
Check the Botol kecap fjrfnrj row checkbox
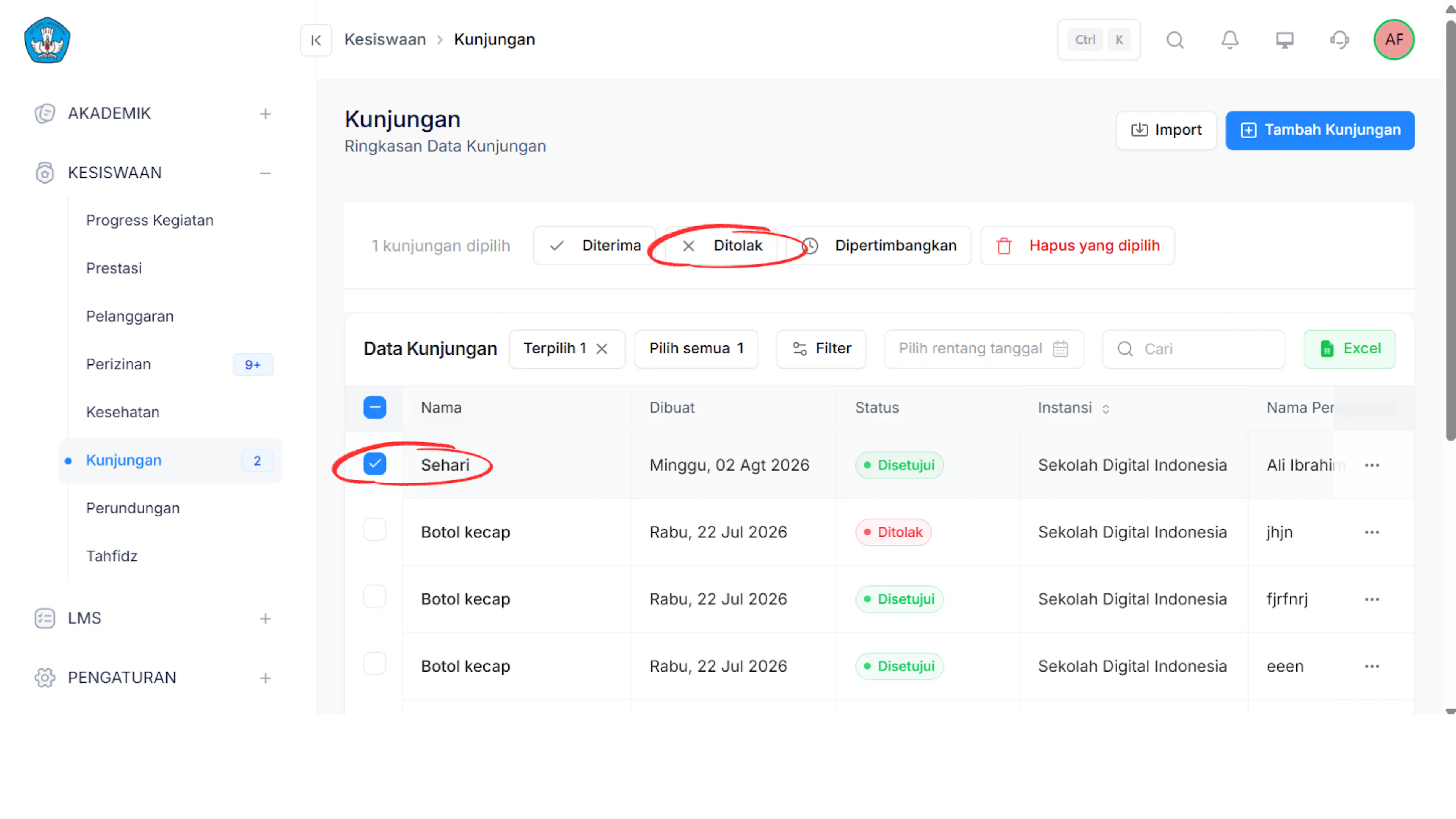pyautogui.click(x=375, y=597)
